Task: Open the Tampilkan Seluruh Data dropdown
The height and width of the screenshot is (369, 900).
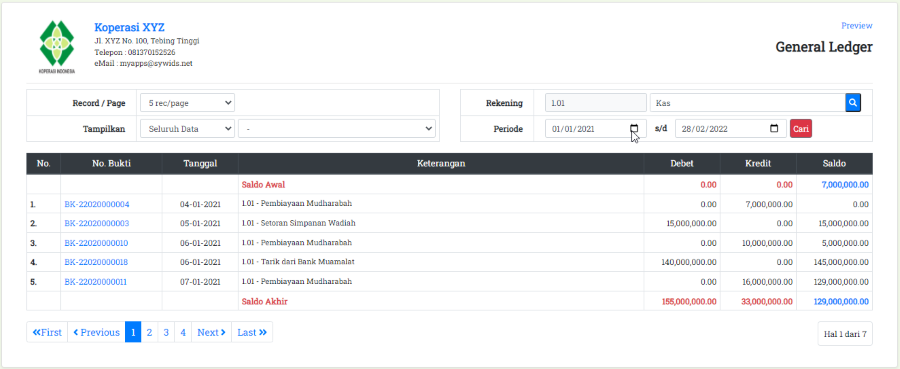Action: point(188,129)
